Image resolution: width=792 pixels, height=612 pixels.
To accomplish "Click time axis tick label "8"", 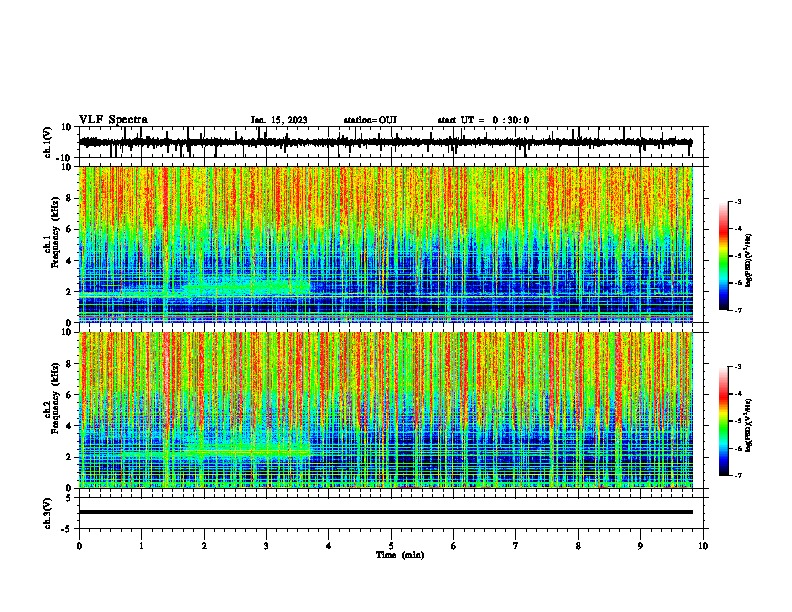I will [x=578, y=546].
